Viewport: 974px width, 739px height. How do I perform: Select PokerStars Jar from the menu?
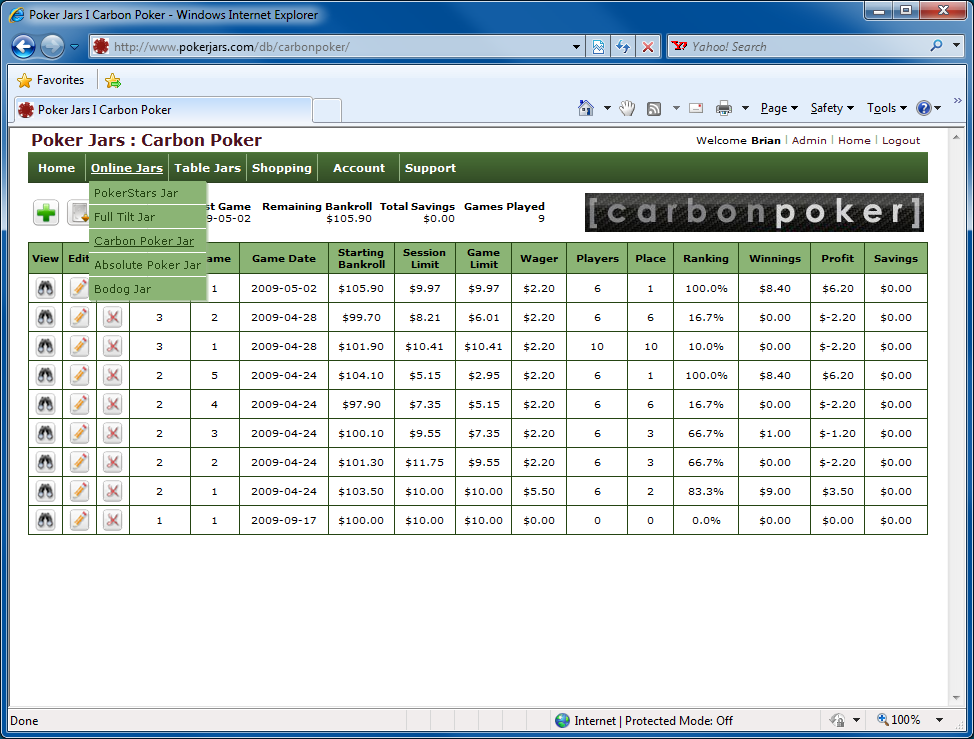148,193
